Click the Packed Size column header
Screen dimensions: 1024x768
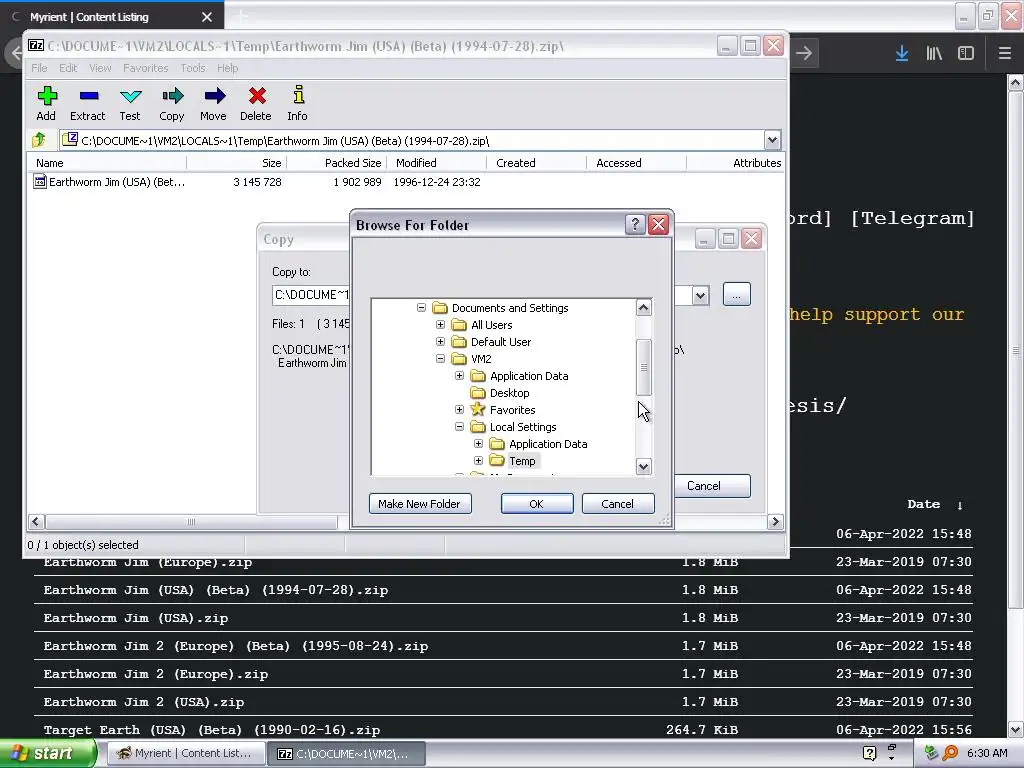click(x=337, y=163)
